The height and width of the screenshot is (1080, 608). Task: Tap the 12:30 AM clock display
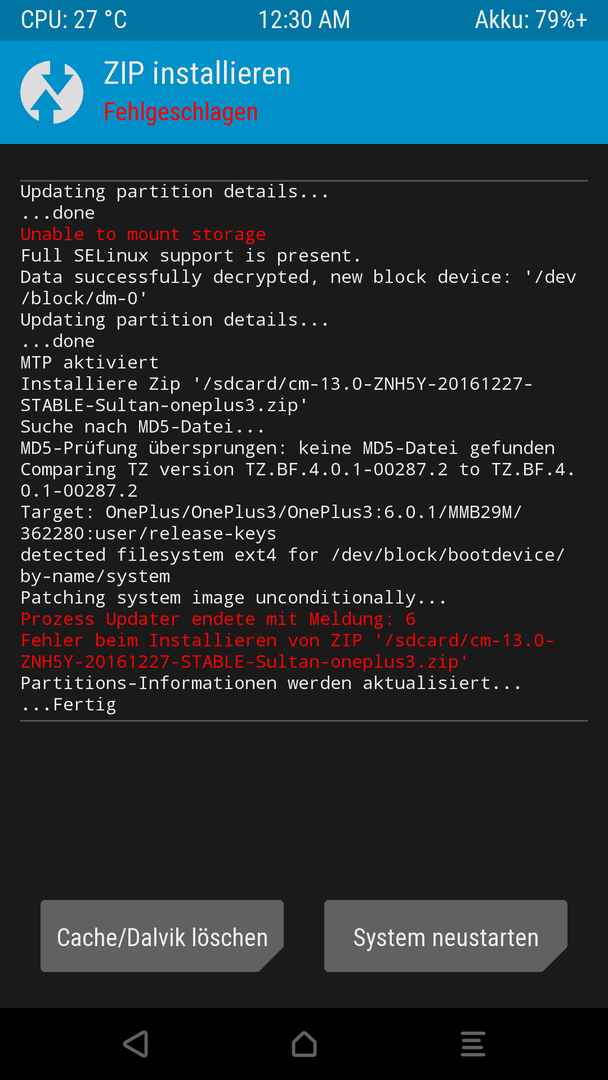pos(304,19)
